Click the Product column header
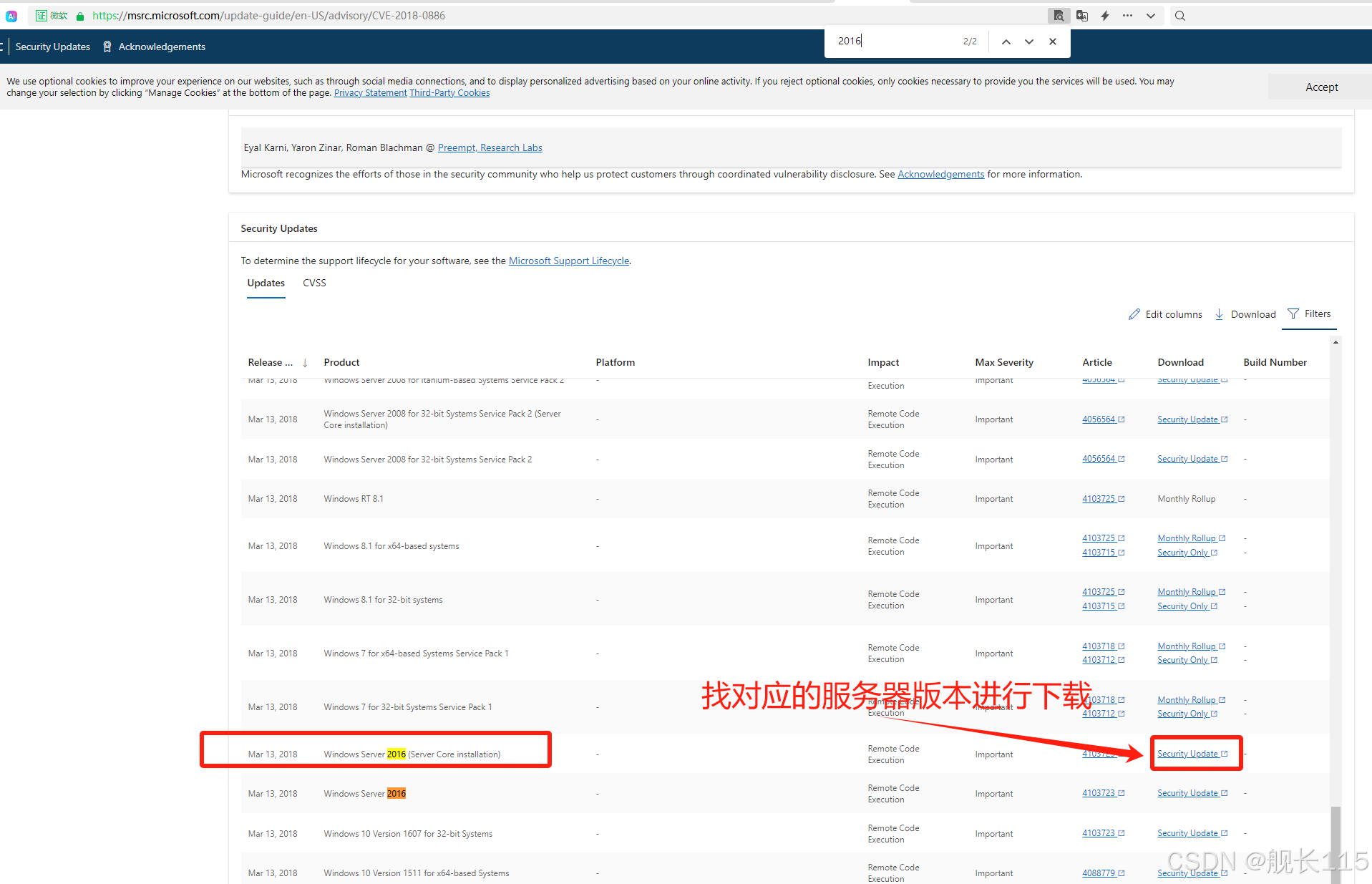This screenshot has height=884, width=1372. [x=341, y=363]
